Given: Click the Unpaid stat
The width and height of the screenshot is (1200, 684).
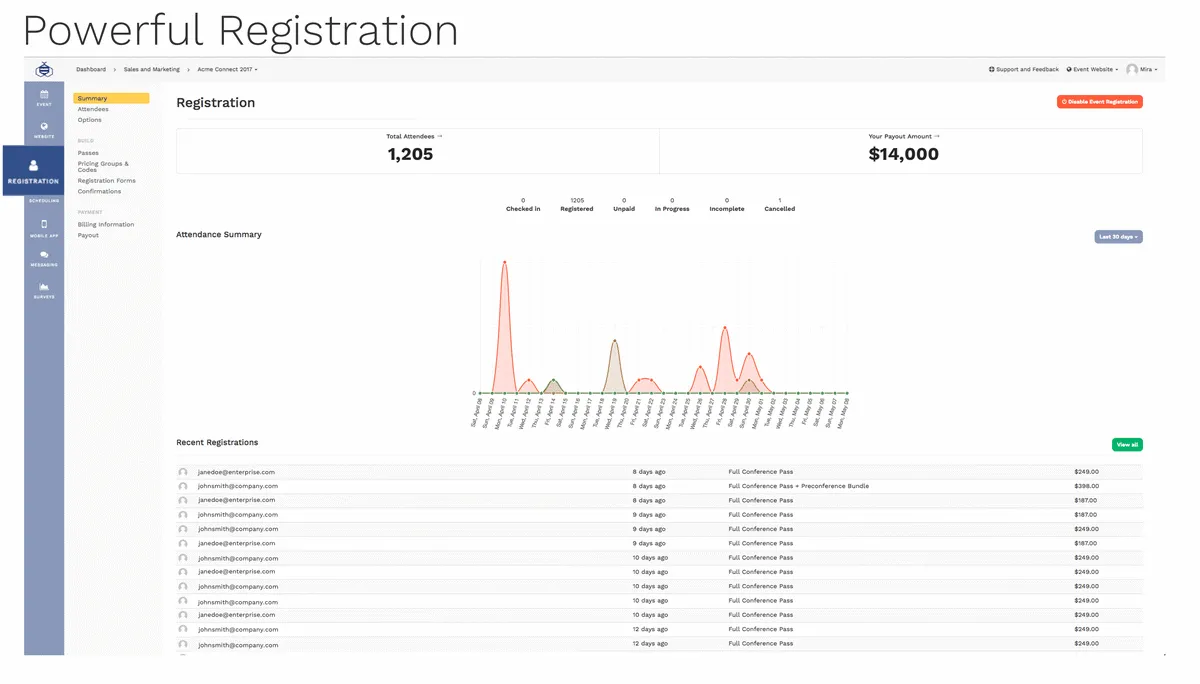Looking at the screenshot, I should click(624, 205).
